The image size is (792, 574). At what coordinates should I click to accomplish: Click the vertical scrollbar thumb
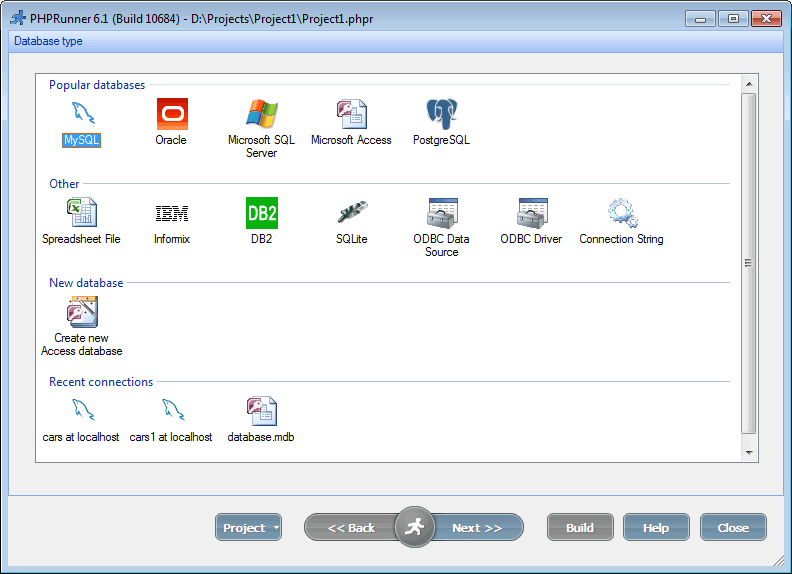click(749, 263)
